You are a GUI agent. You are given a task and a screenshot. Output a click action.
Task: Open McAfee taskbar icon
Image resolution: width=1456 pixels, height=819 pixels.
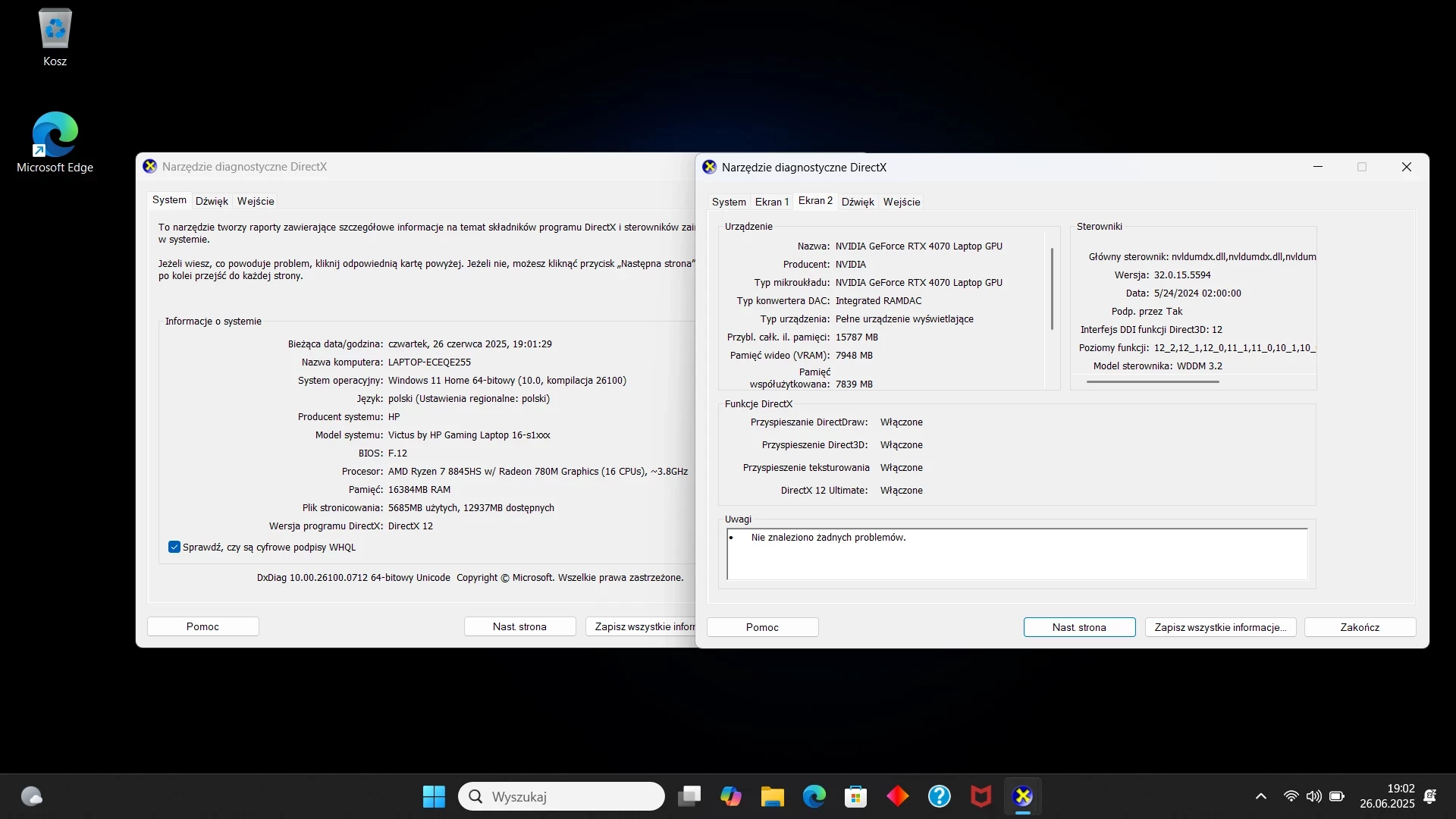pyautogui.click(x=981, y=796)
